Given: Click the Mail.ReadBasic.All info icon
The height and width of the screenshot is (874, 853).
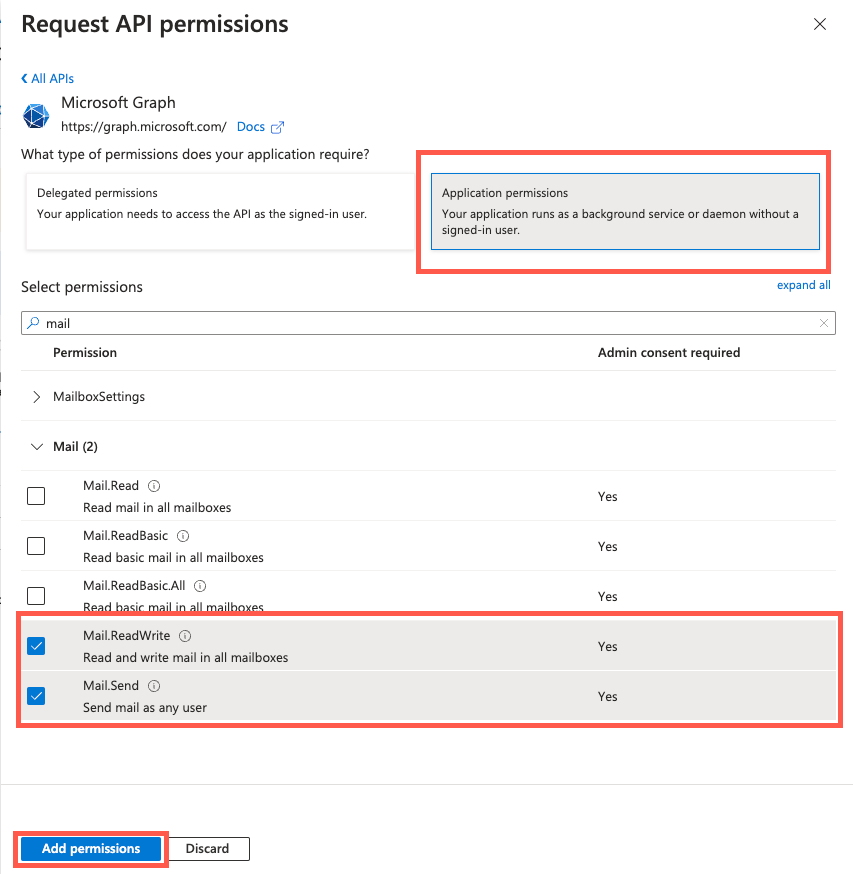Looking at the screenshot, I should pos(200,586).
